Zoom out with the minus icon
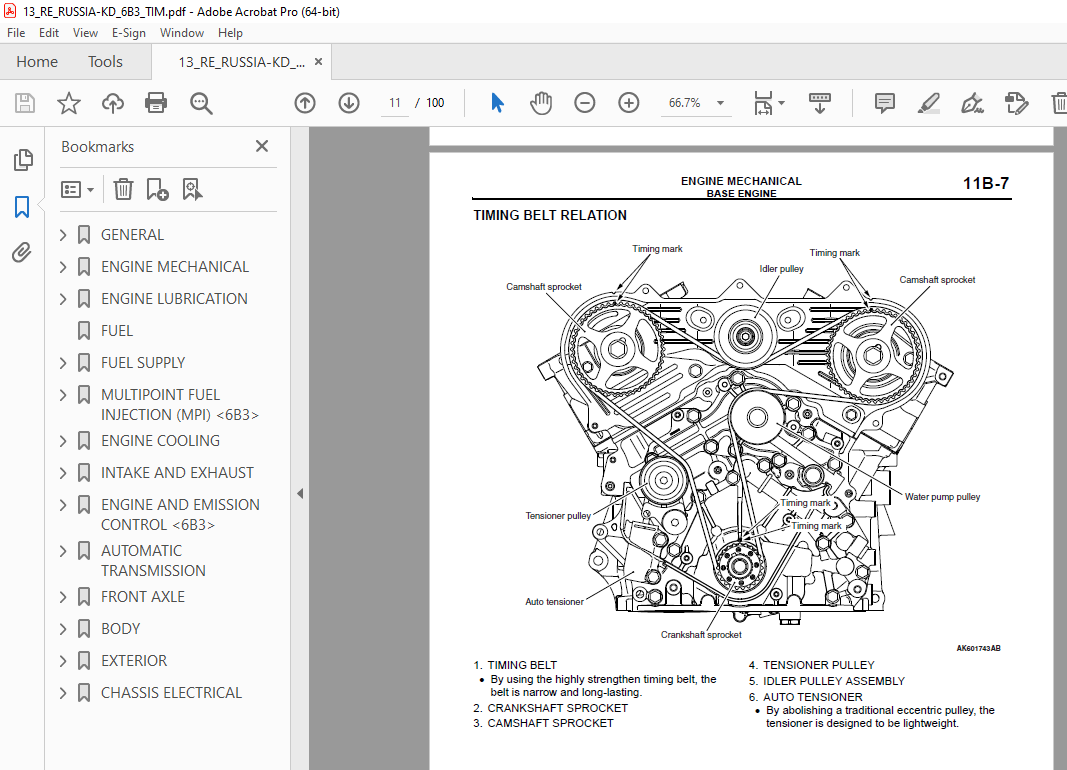Viewport: 1067px width, 770px height. click(x=585, y=103)
